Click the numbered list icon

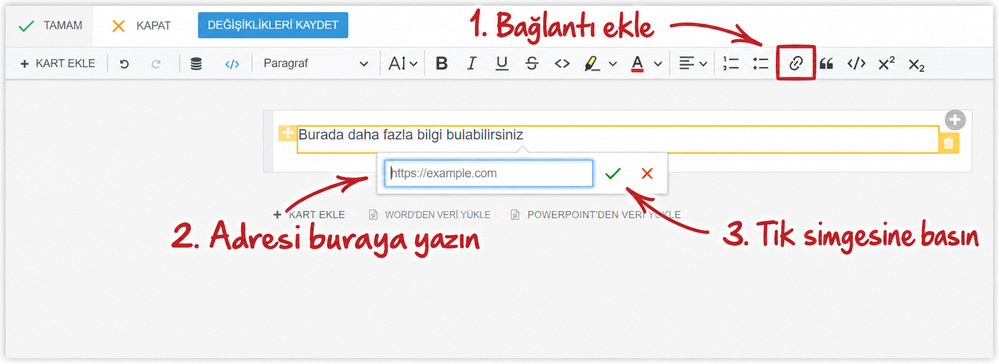coord(731,64)
